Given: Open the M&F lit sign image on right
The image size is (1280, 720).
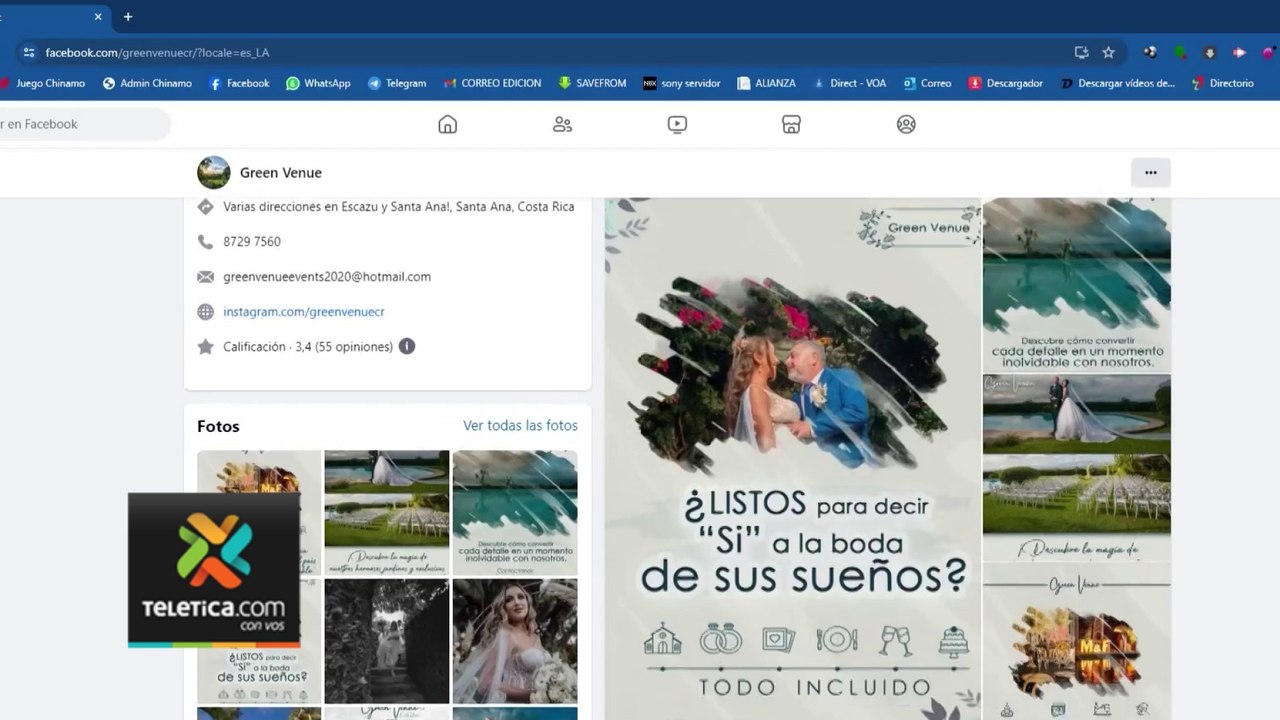Looking at the screenshot, I should tap(1077, 641).
